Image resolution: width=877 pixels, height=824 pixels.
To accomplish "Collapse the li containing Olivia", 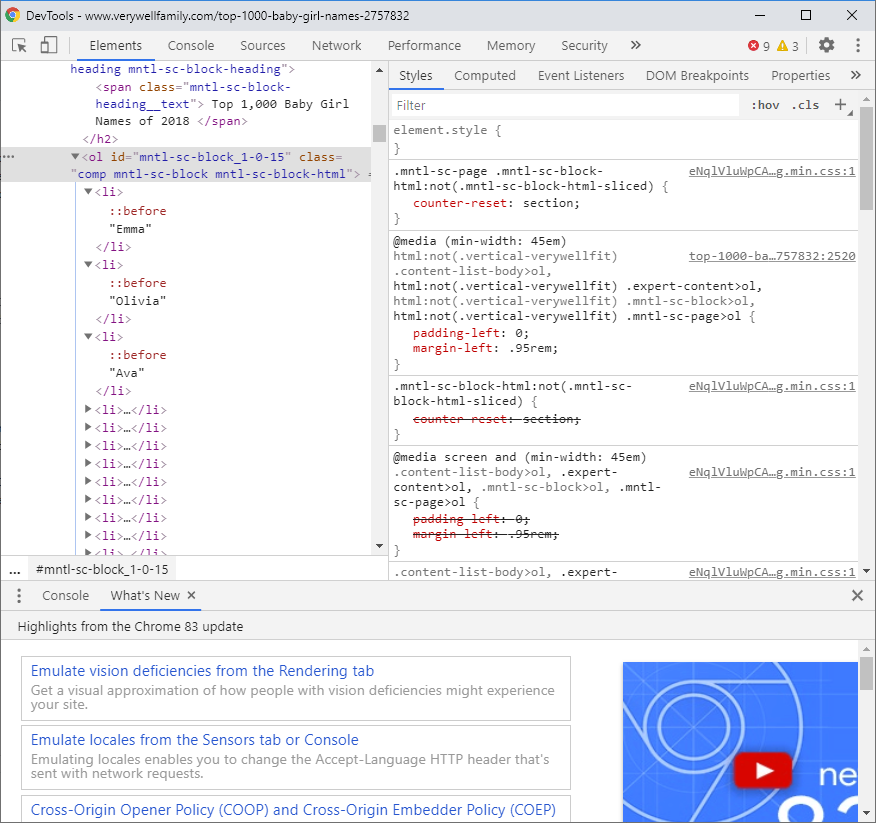I will (x=88, y=264).
